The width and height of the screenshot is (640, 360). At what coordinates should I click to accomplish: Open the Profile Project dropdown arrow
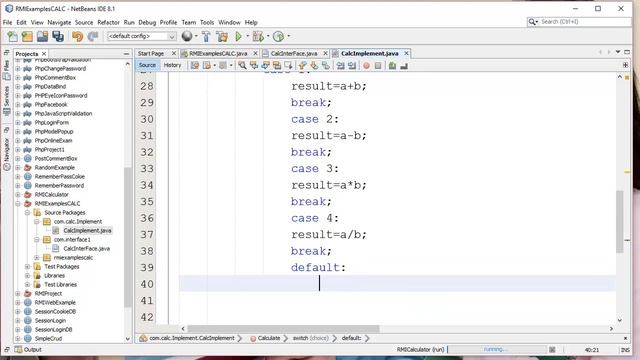pyautogui.click(x=289, y=36)
